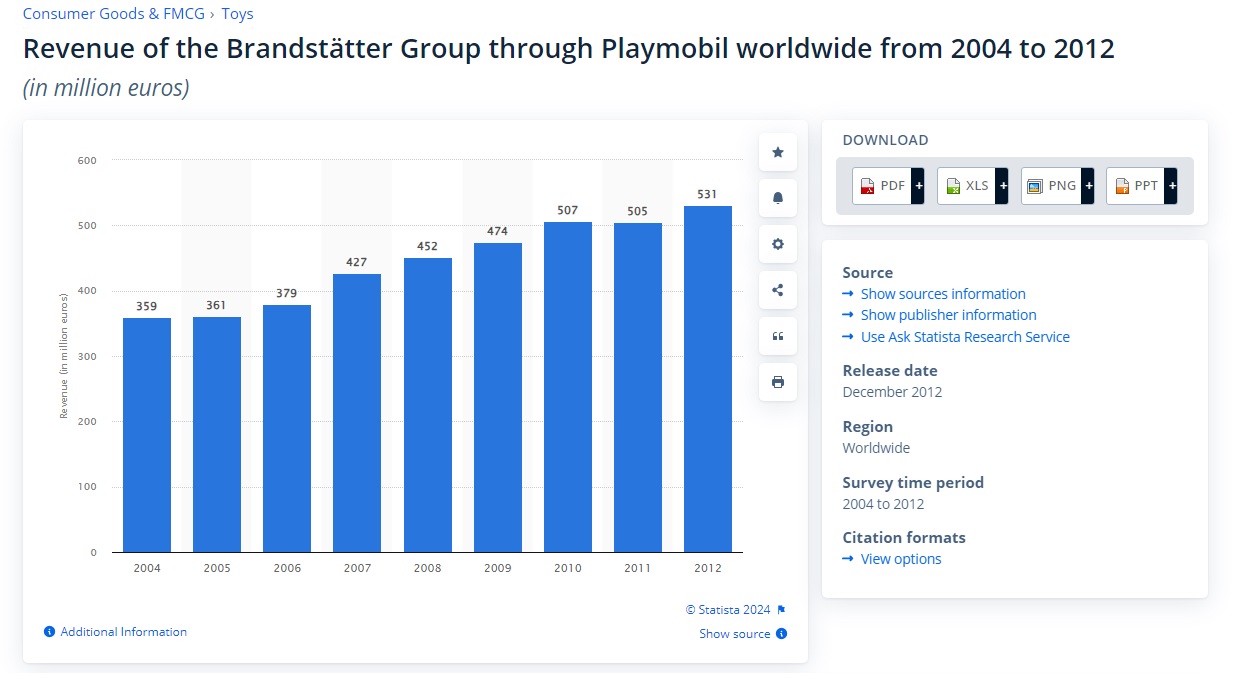Click the 2012 x-axis label
The image size is (1256, 673).
[x=708, y=568]
